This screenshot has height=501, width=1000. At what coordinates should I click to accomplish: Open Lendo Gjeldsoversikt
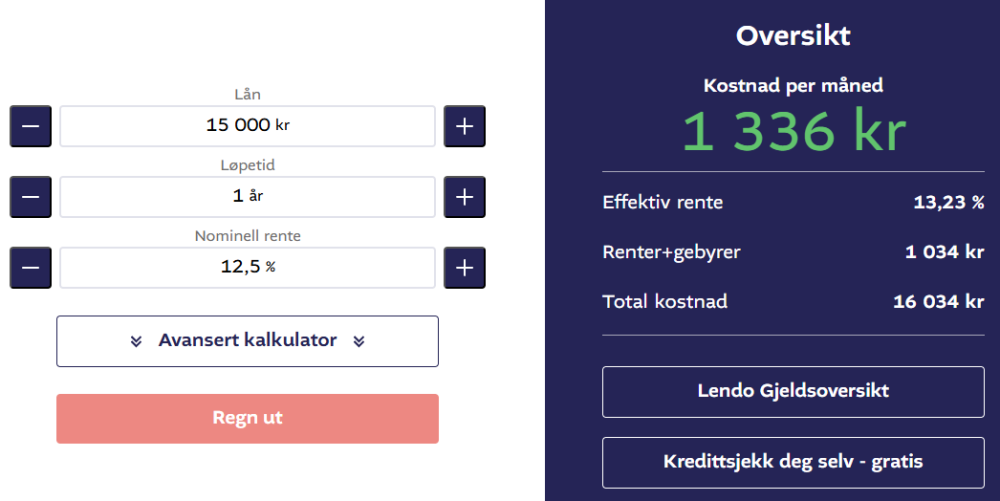pyautogui.click(x=793, y=392)
